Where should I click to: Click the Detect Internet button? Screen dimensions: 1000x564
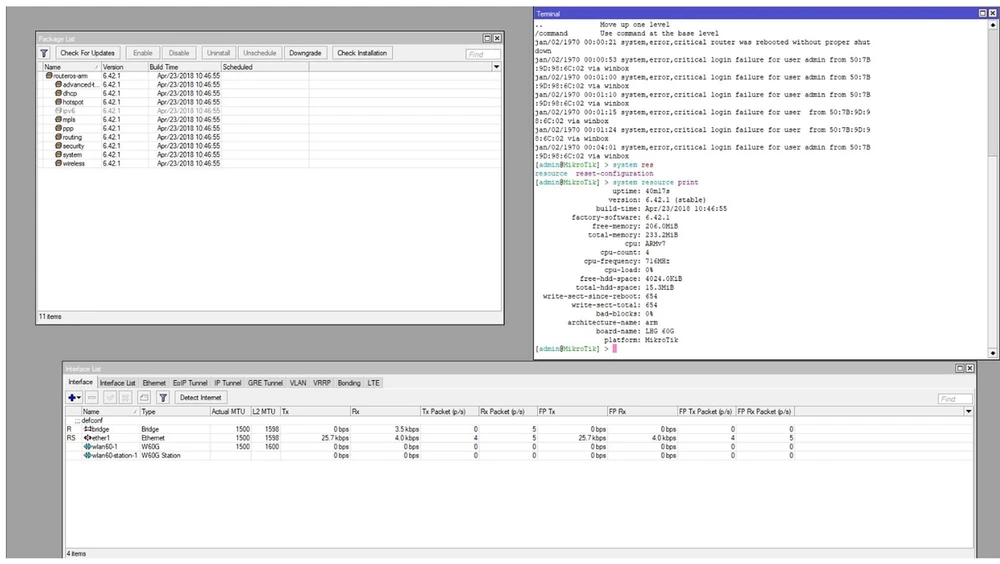point(200,397)
